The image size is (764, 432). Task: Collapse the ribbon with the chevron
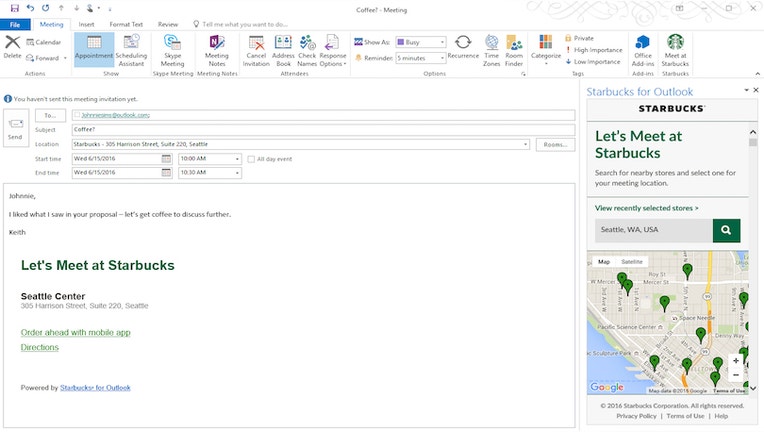[758, 74]
